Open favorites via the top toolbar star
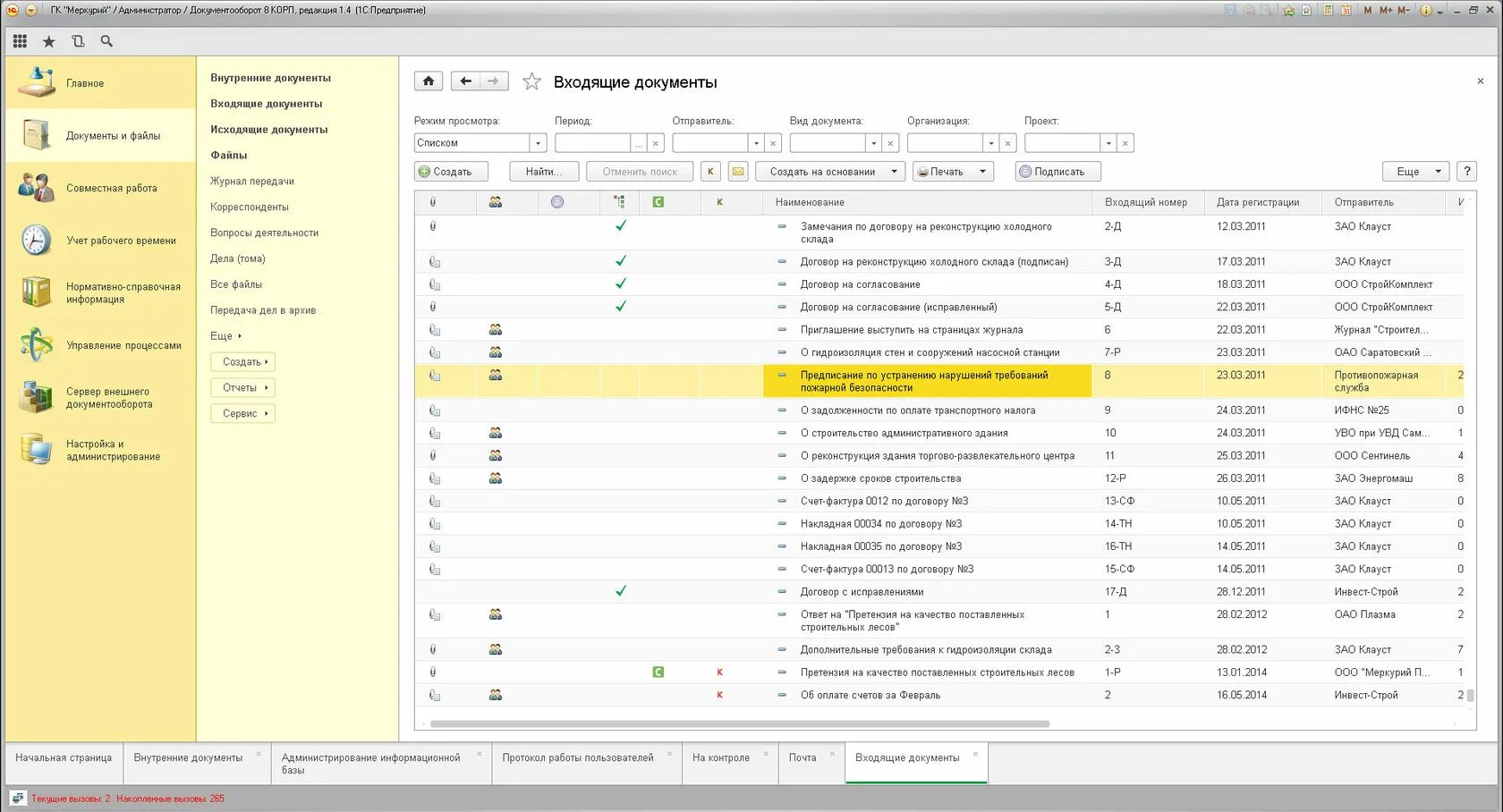This screenshot has width=1503, height=812. click(x=49, y=41)
